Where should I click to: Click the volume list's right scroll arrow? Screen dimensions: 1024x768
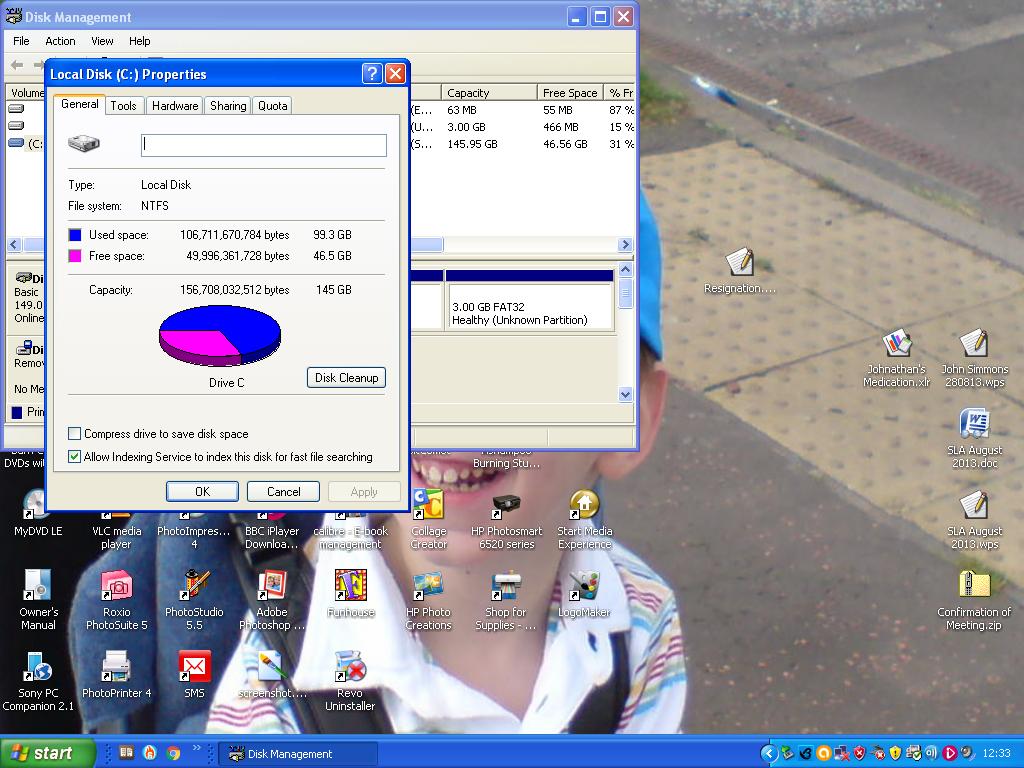coord(625,245)
